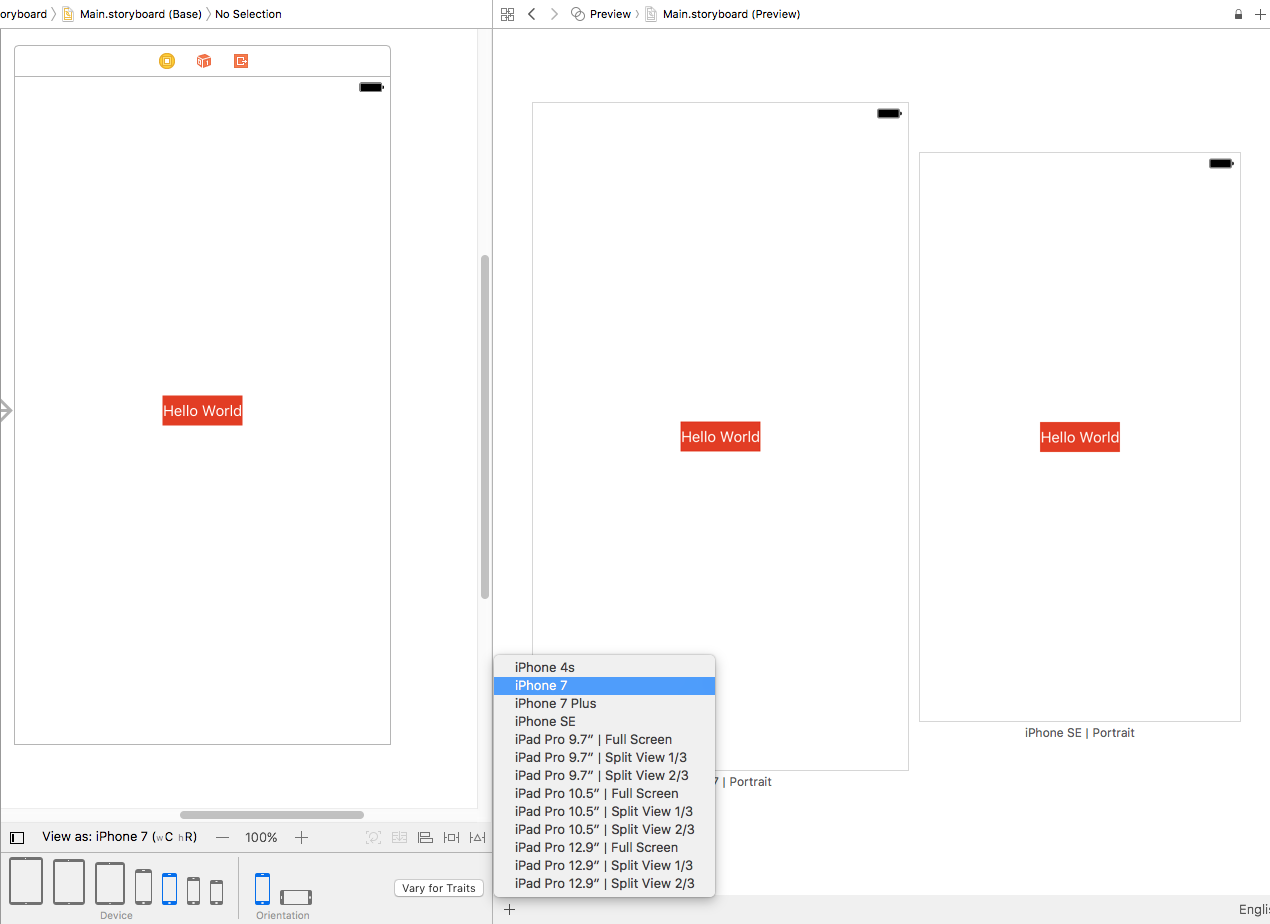Choose iPad Pro 9.7" Full Screen
This screenshot has height=924, width=1270.
(604, 739)
